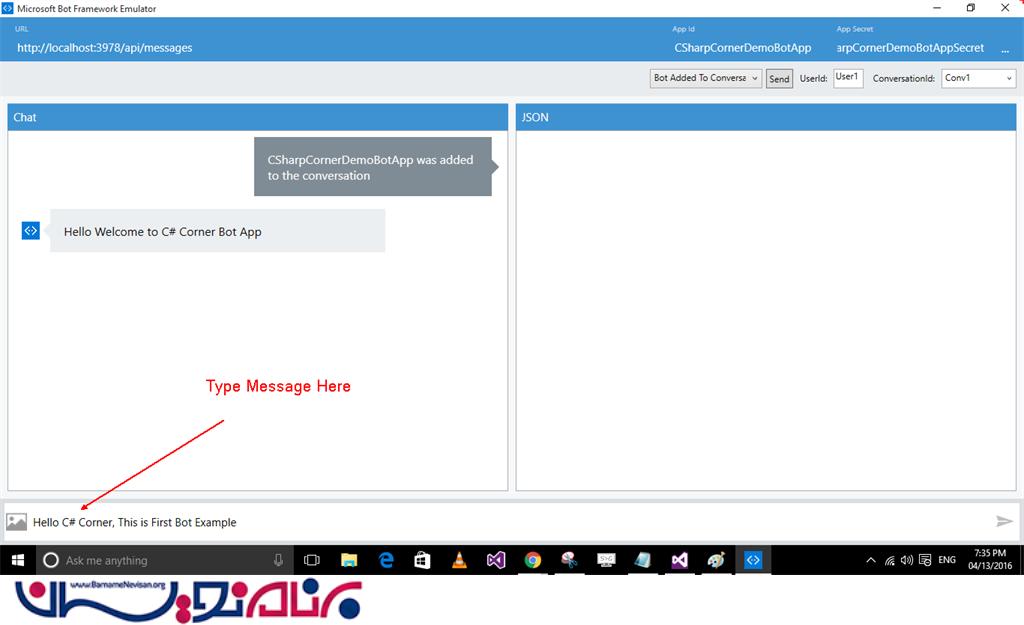The height and width of the screenshot is (625, 1024).
Task: Open the more options ellipsis after App Secret
Action: point(1004,48)
